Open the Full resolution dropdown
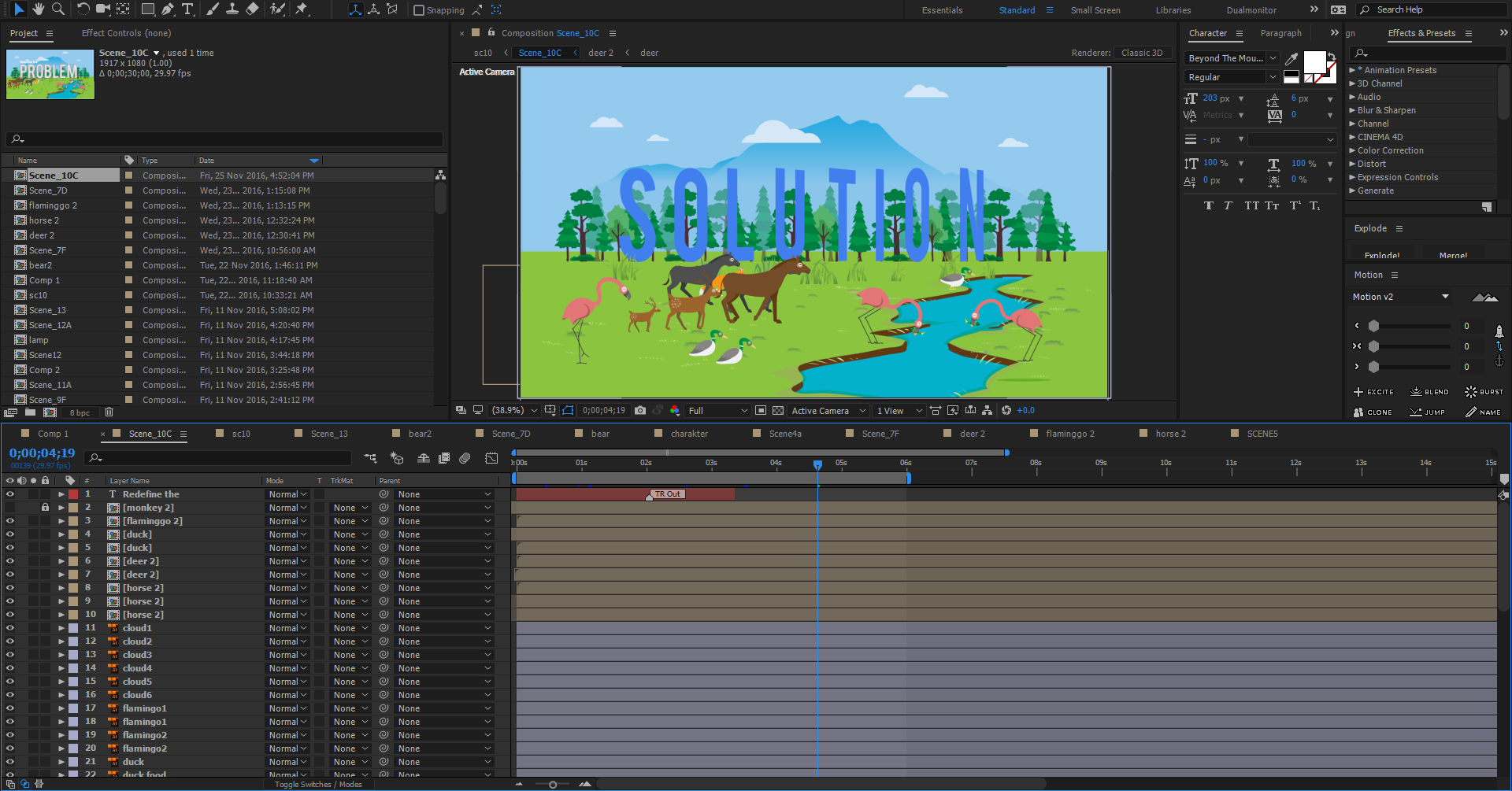 coord(717,410)
